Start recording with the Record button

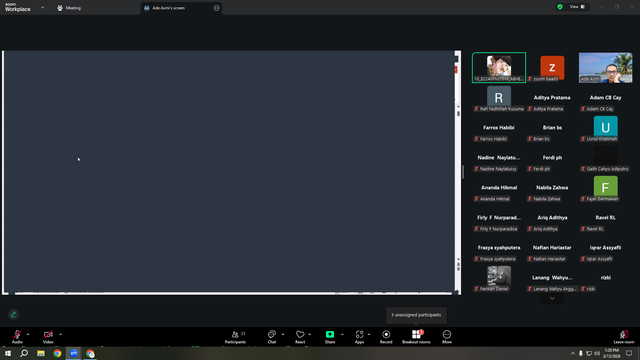[386, 337]
